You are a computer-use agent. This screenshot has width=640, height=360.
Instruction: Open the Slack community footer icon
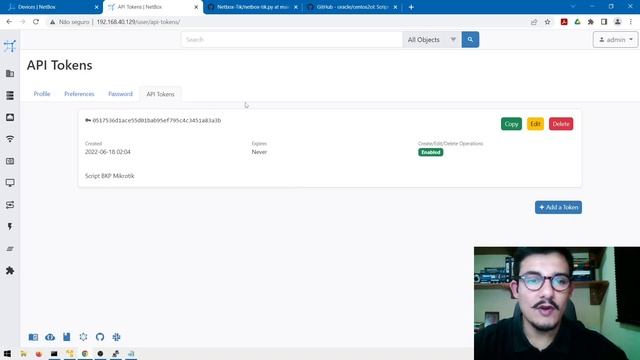tap(116, 337)
